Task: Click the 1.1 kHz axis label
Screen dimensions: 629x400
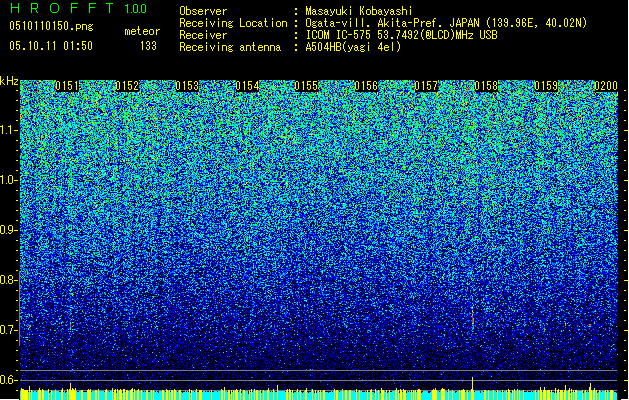Action: [8, 130]
